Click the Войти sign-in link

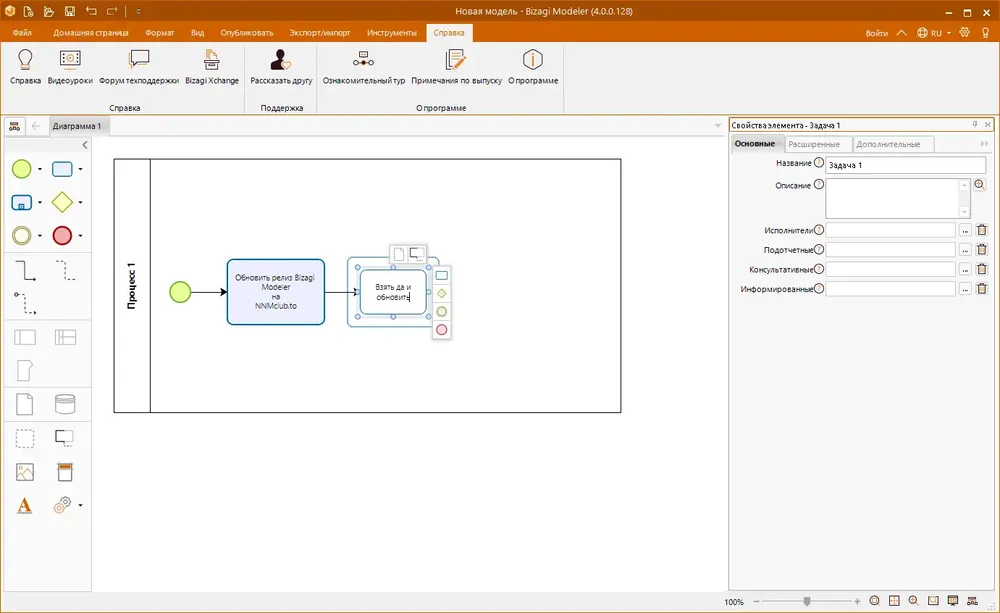tap(876, 33)
